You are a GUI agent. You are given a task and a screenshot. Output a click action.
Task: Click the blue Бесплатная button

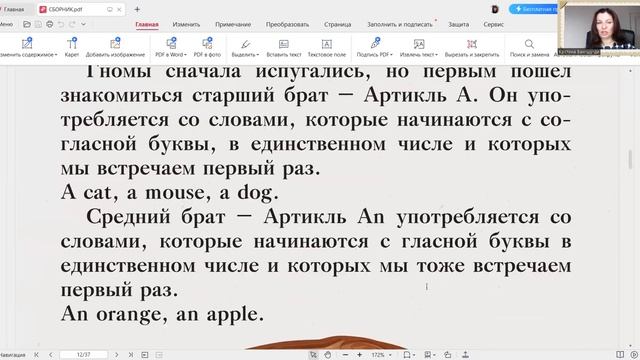coord(533,9)
